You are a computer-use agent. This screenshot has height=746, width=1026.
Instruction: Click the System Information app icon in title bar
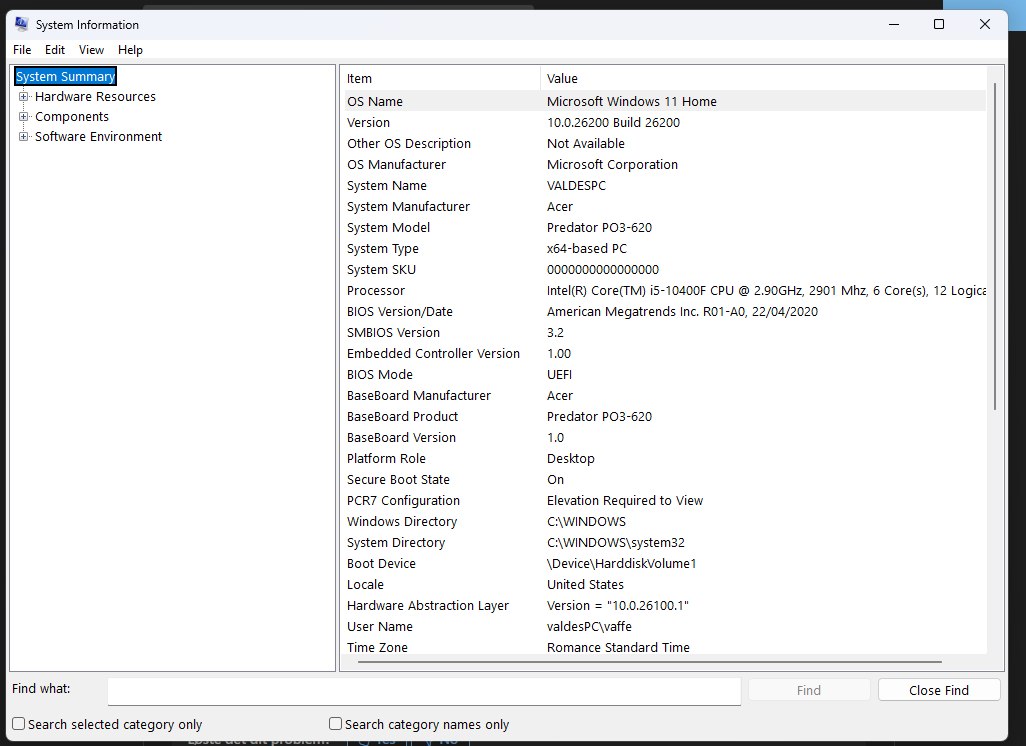point(22,24)
